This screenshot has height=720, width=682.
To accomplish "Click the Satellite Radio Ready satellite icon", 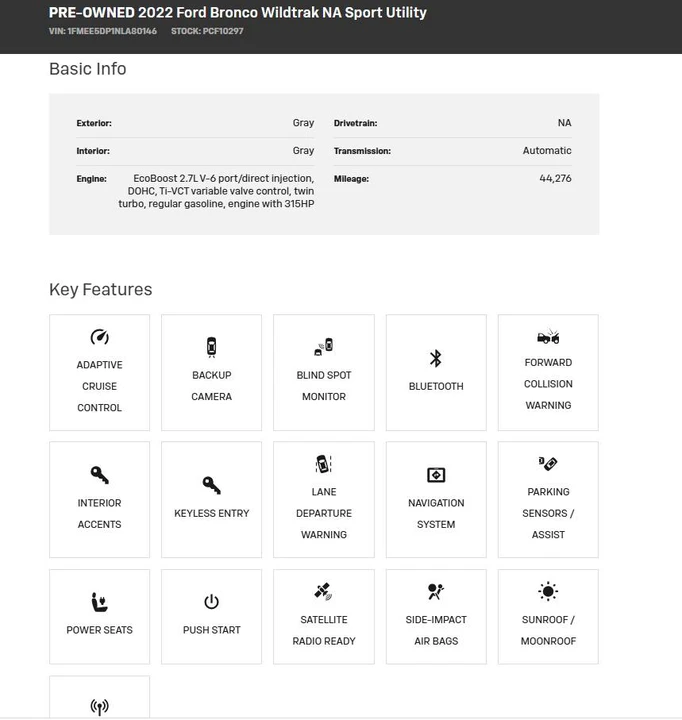I will 323,591.
